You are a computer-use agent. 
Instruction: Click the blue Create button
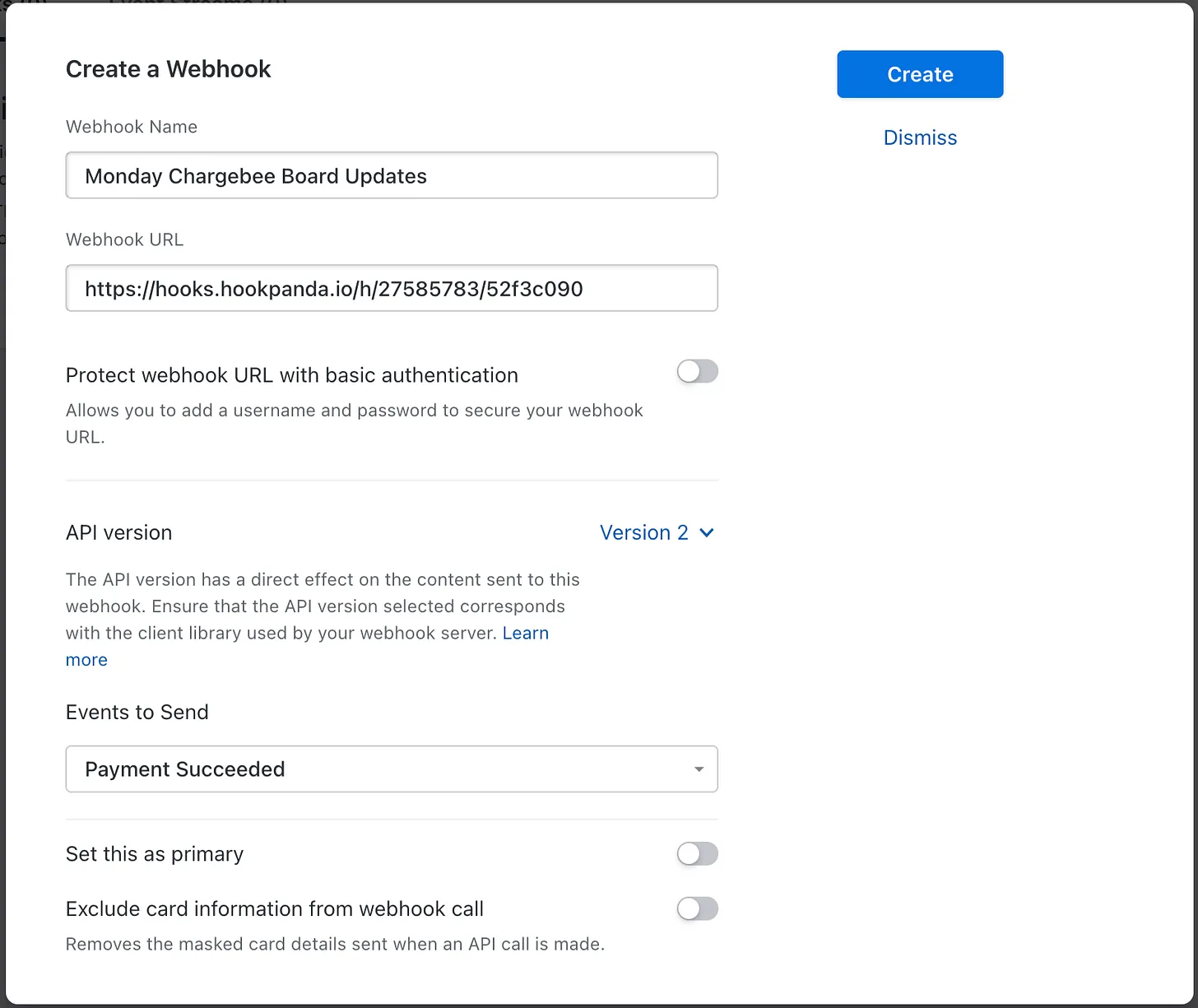pos(920,74)
